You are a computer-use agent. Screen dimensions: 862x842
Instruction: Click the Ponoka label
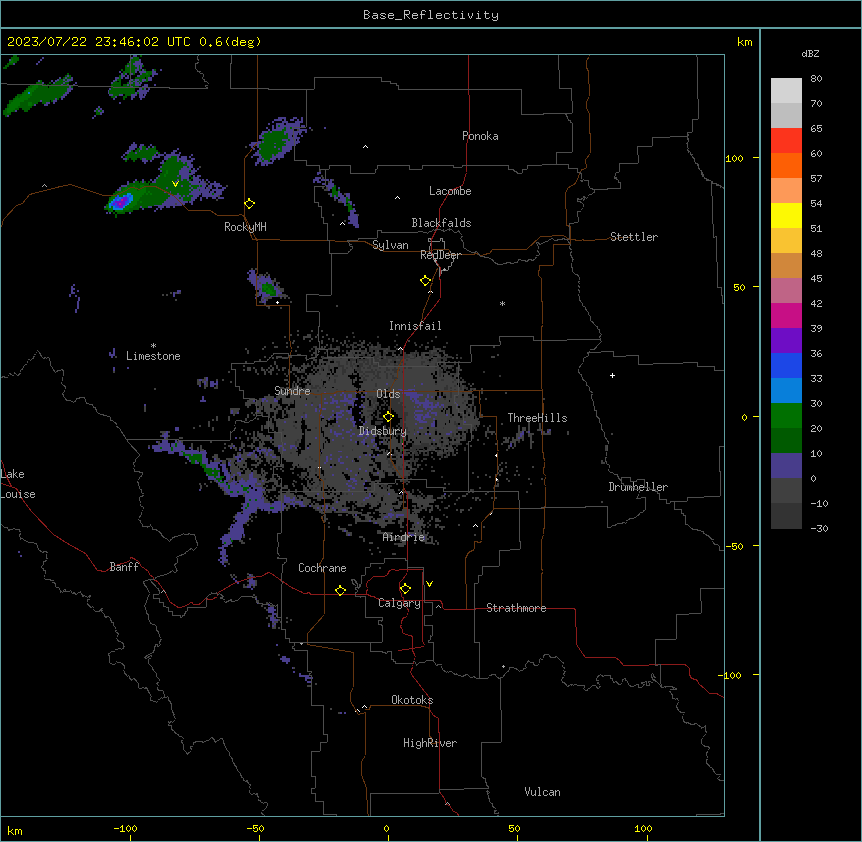point(480,136)
